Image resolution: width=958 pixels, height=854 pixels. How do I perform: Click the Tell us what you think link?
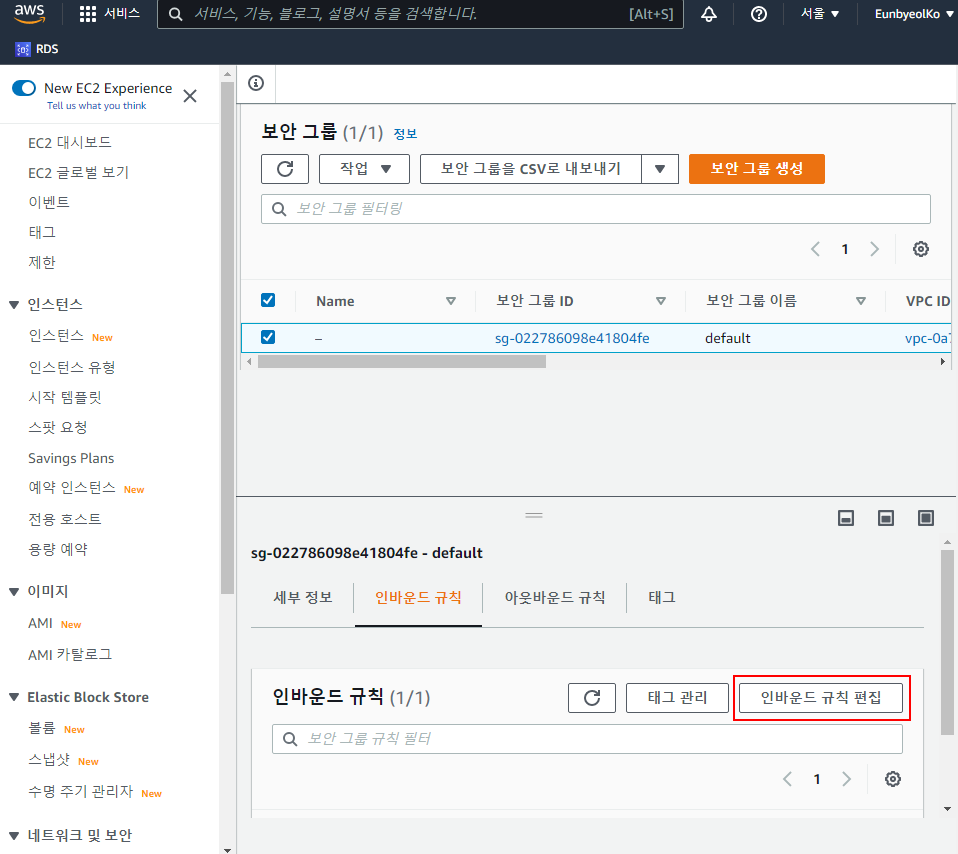tap(97, 106)
